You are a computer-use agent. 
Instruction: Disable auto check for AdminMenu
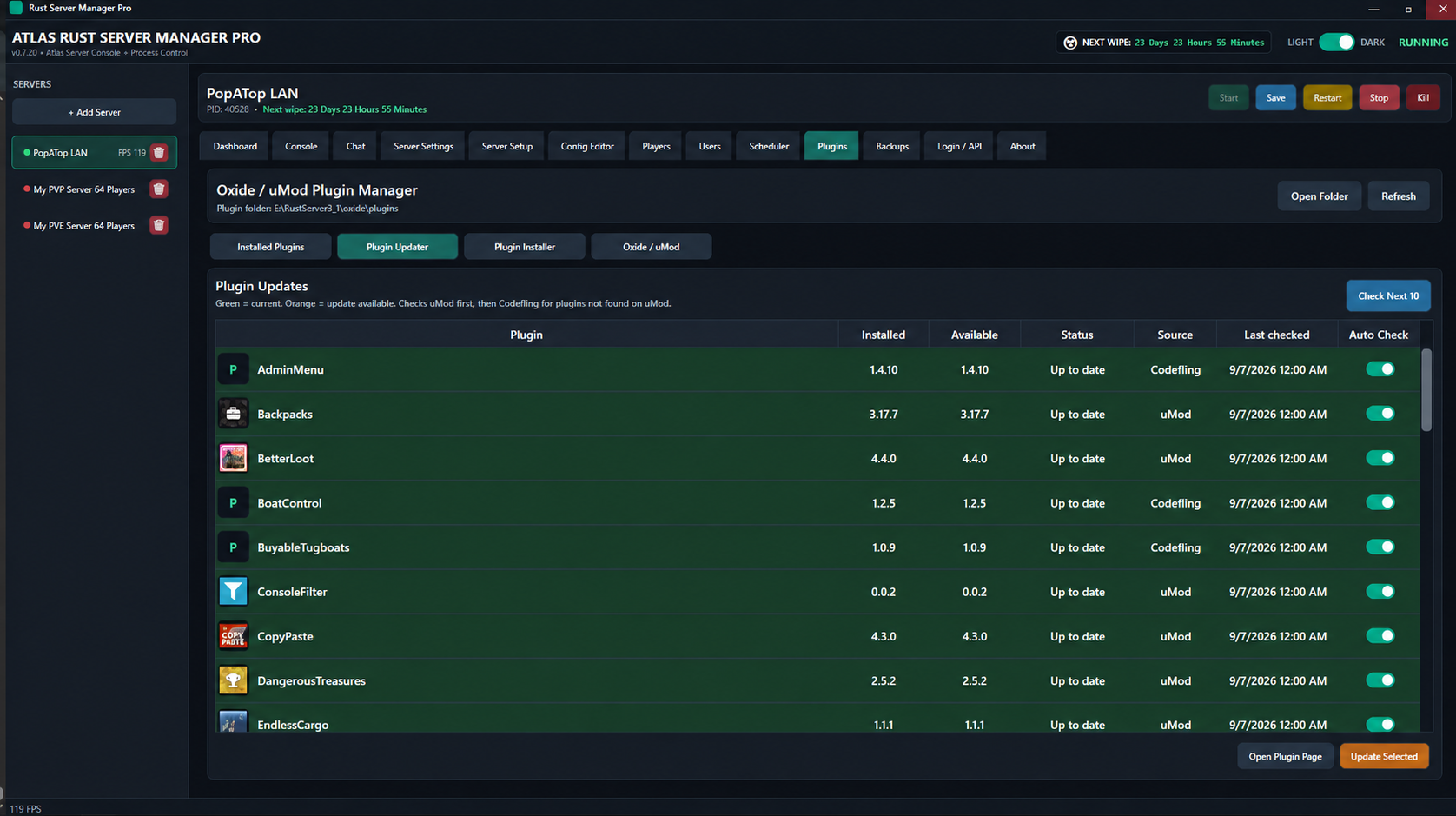(1380, 369)
